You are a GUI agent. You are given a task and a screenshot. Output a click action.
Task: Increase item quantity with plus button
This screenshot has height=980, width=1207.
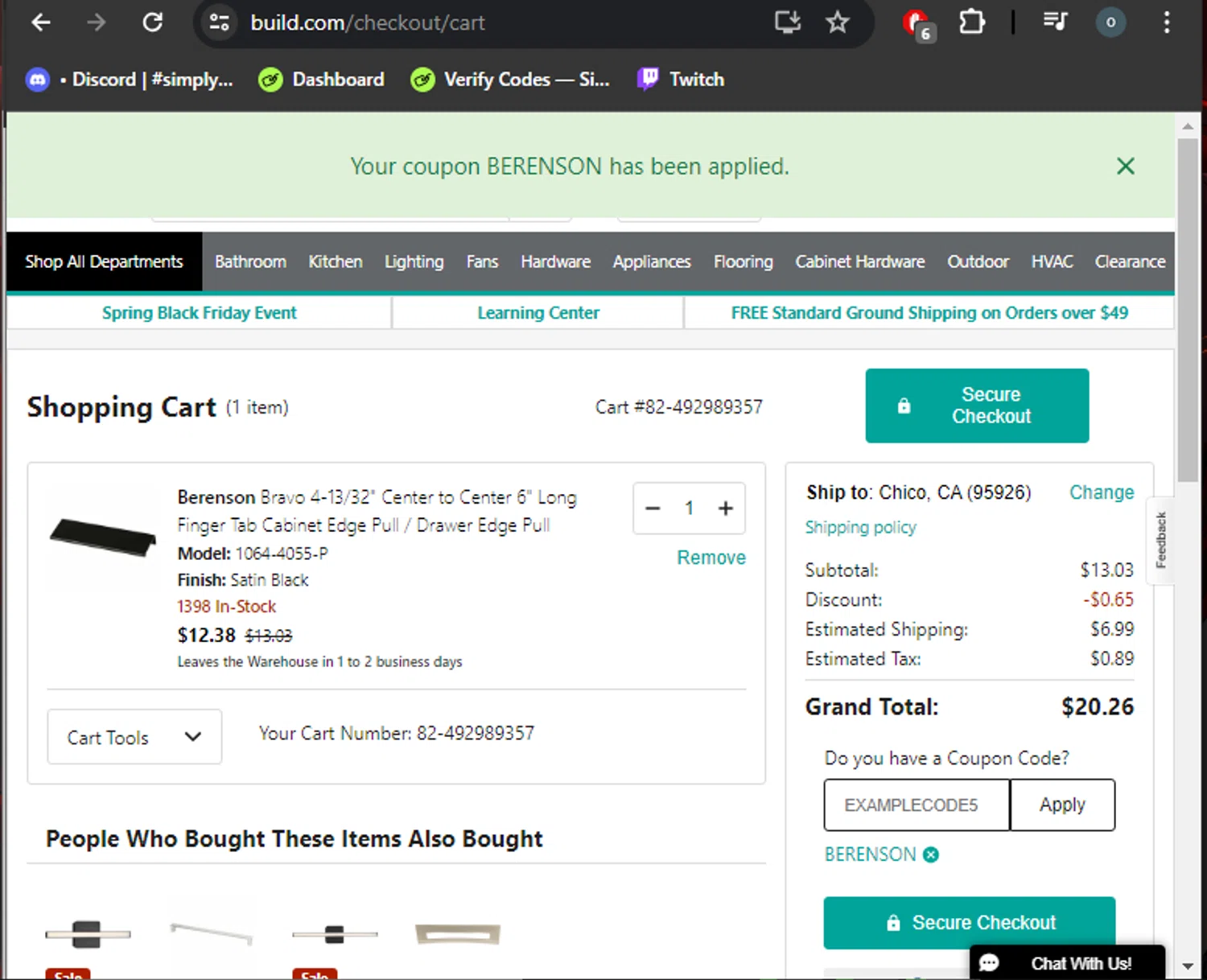(x=726, y=509)
